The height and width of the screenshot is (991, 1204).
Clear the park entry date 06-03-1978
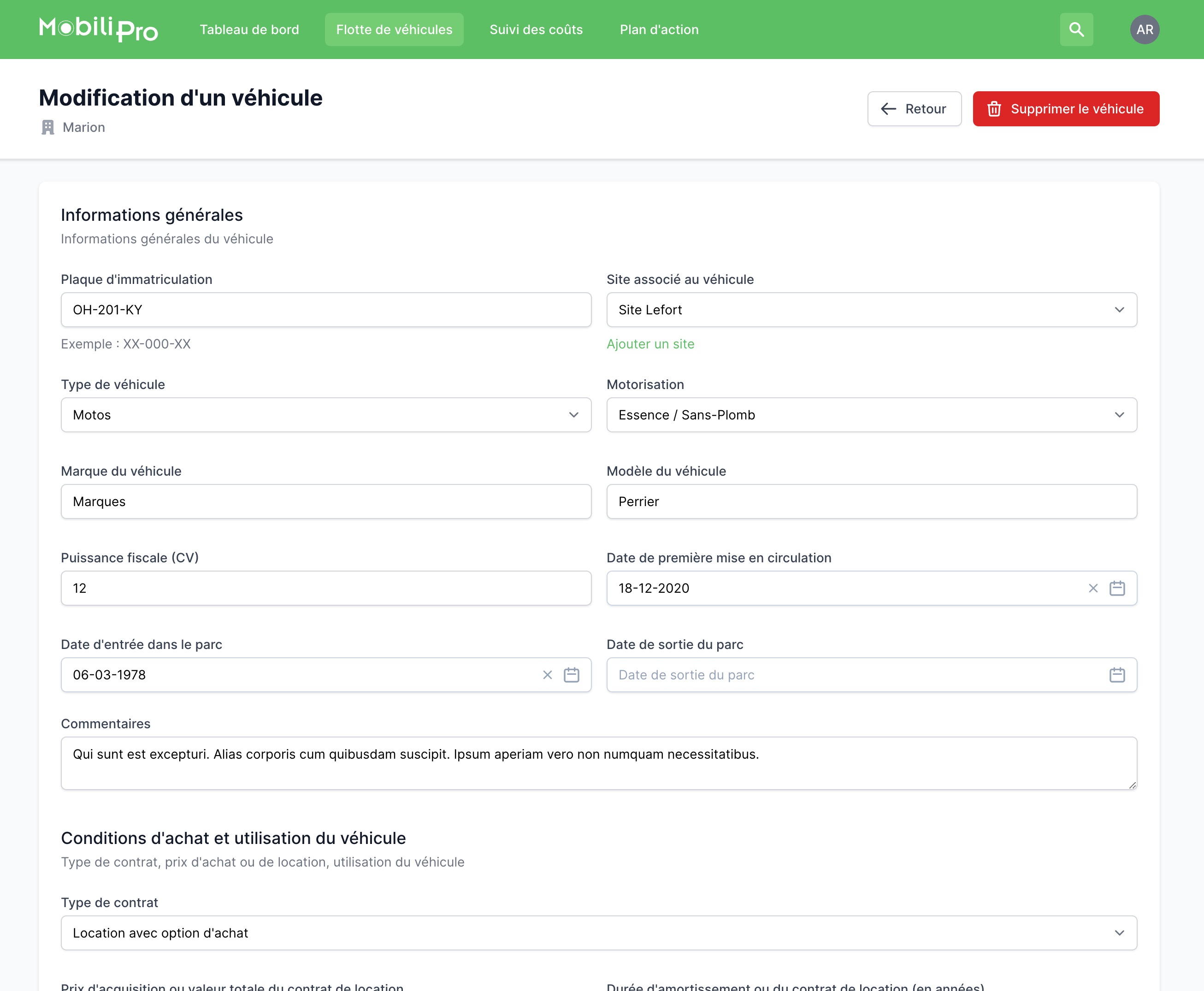[547, 675]
